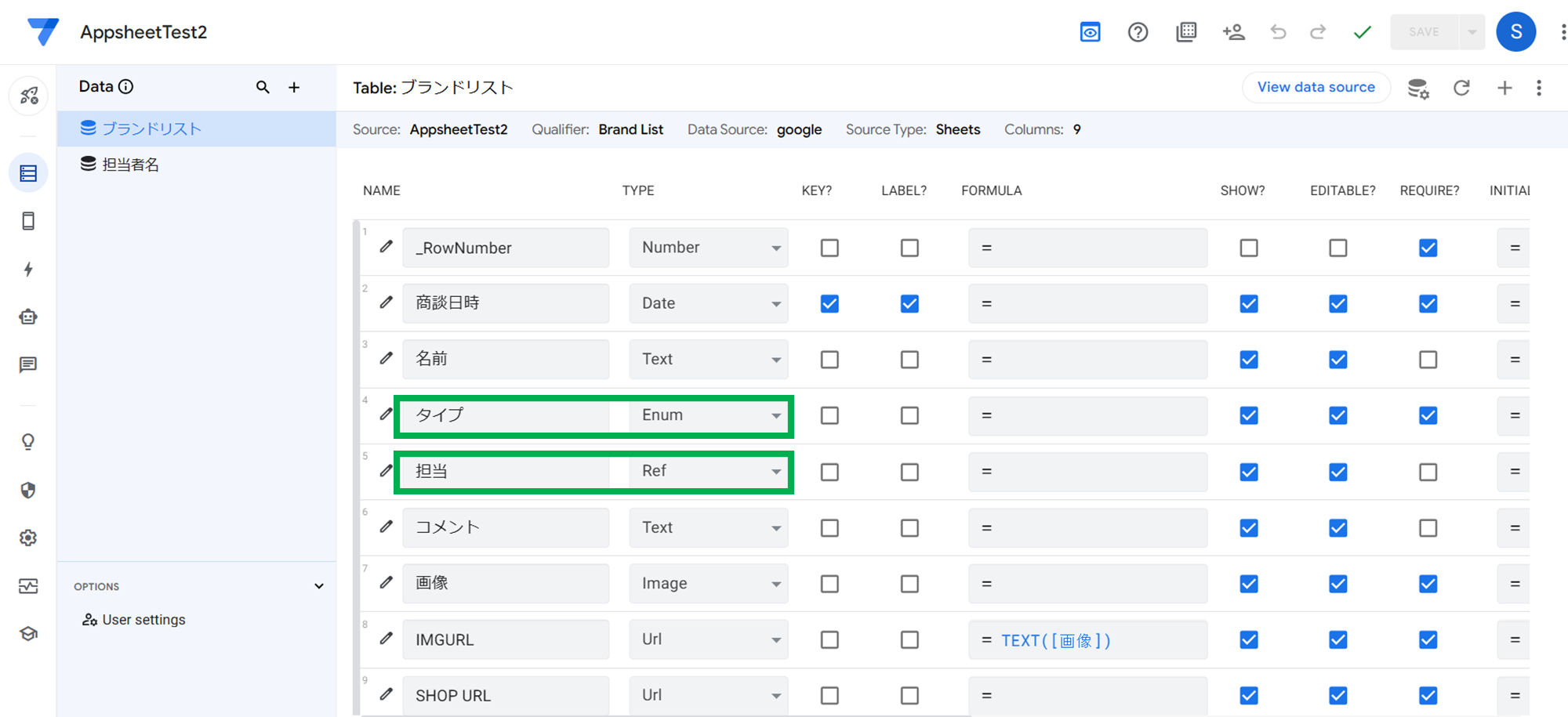Image resolution: width=1568 pixels, height=717 pixels.
Task: Toggle EDITABLE checkbox for 名前
Action: 1338,360
